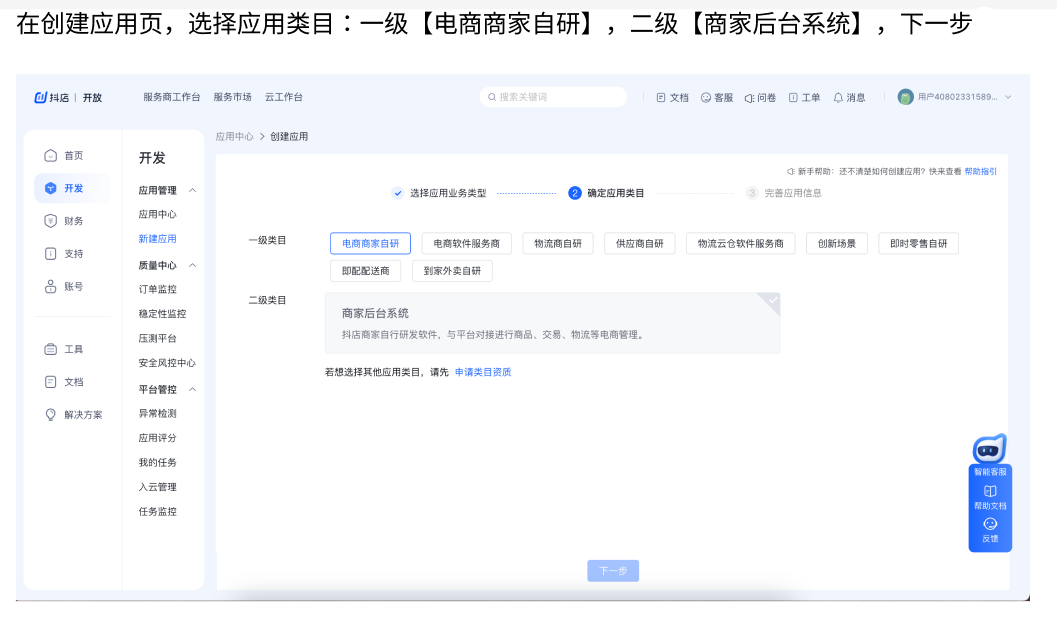1057x617 pixels.
Task: Select 物流商自研 category
Action: 557,243
